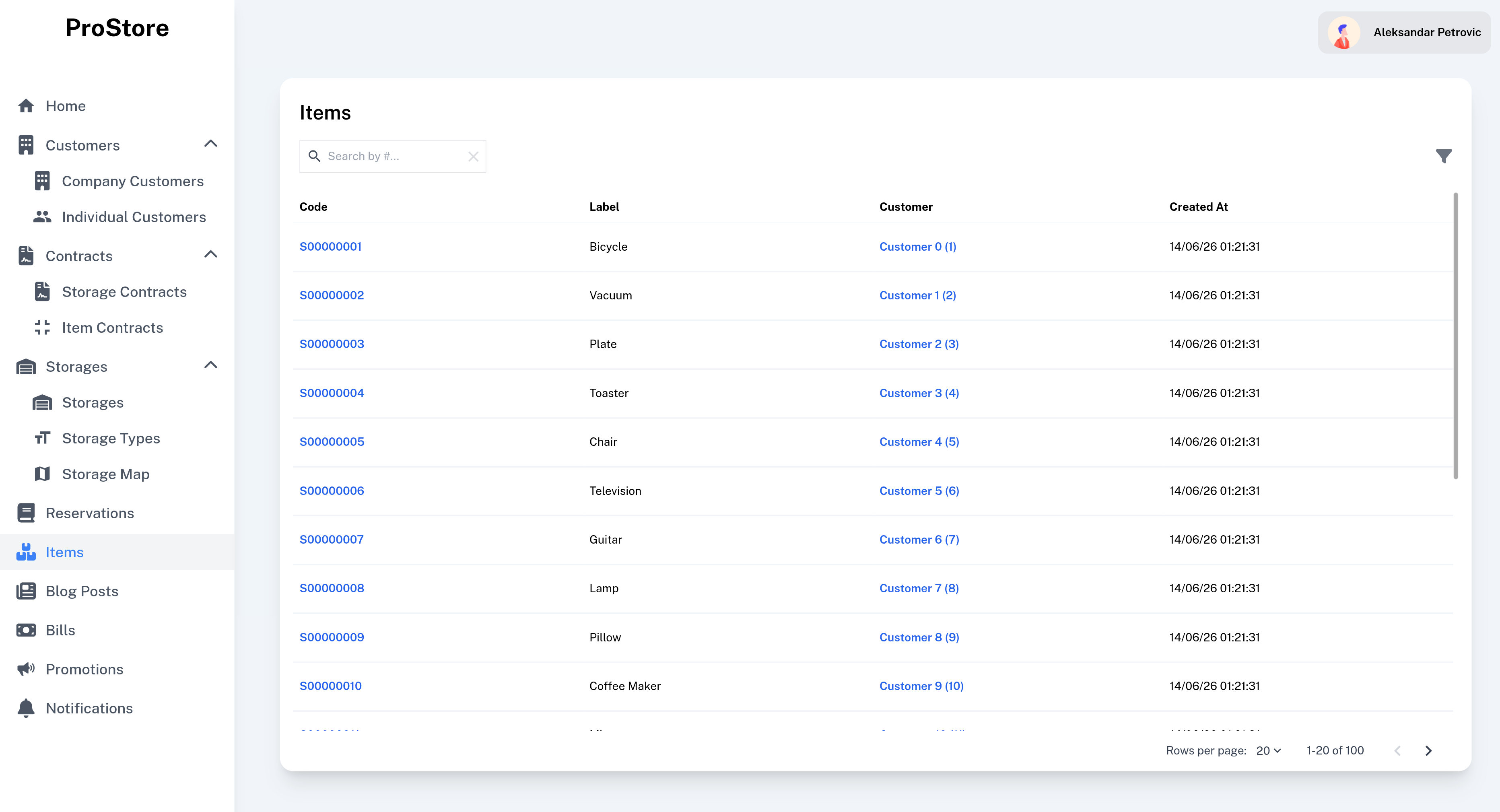Open the filter funnel icon
Image resolution: width=1500 pixels, height=812 pixels.
(1444, 156)
